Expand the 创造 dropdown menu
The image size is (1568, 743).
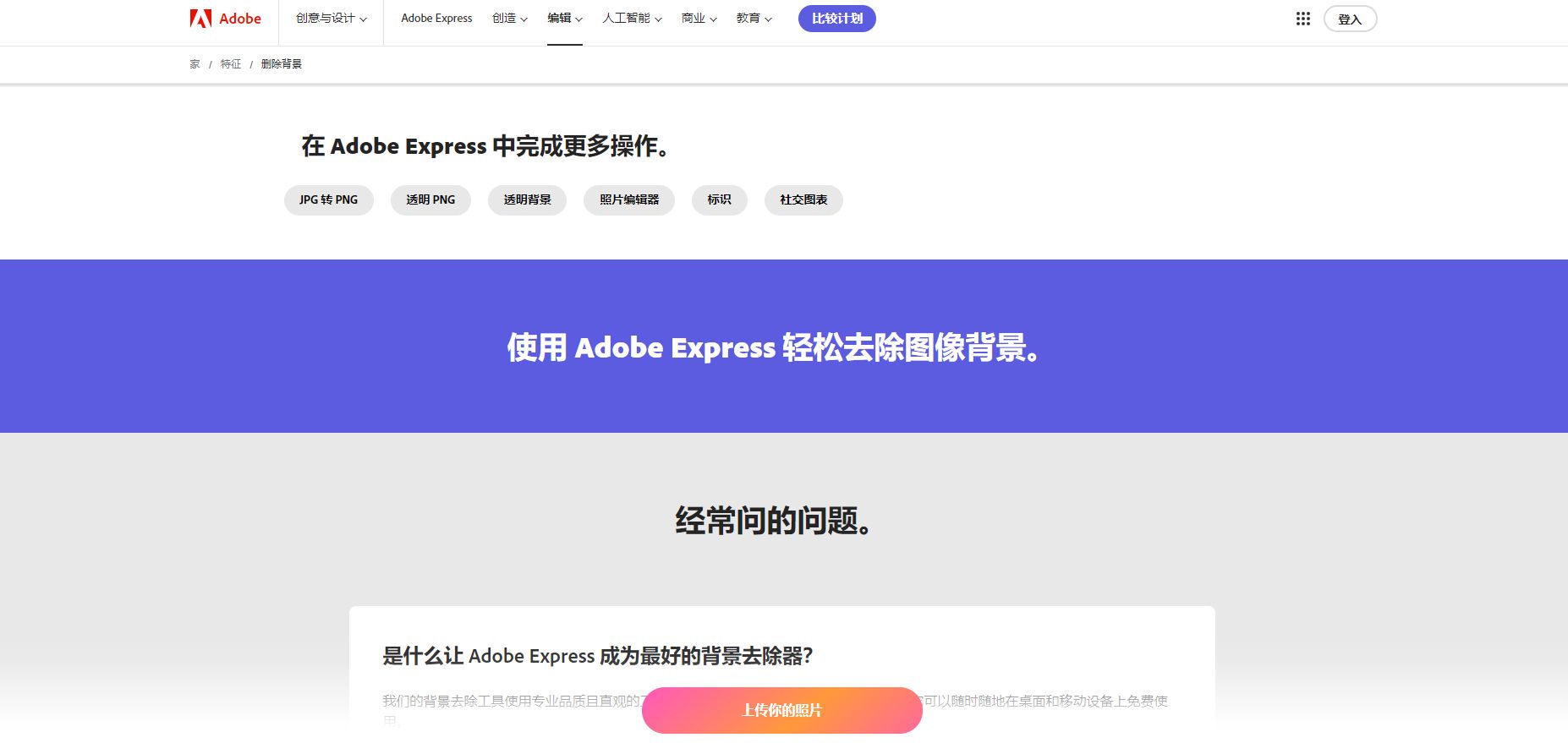[x=509, y=19]
